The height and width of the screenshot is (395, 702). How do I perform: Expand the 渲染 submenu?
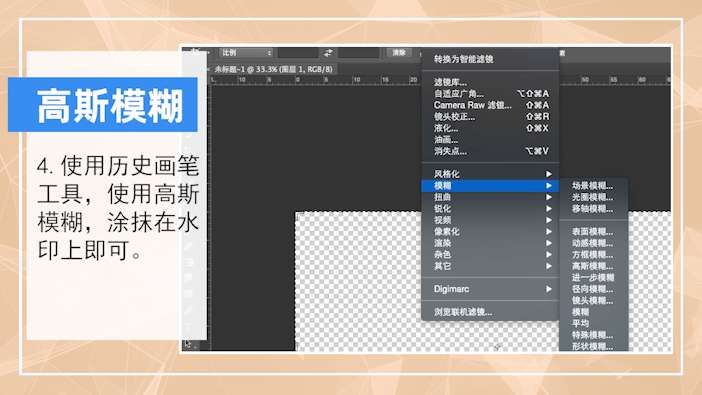tap(490, 243)
